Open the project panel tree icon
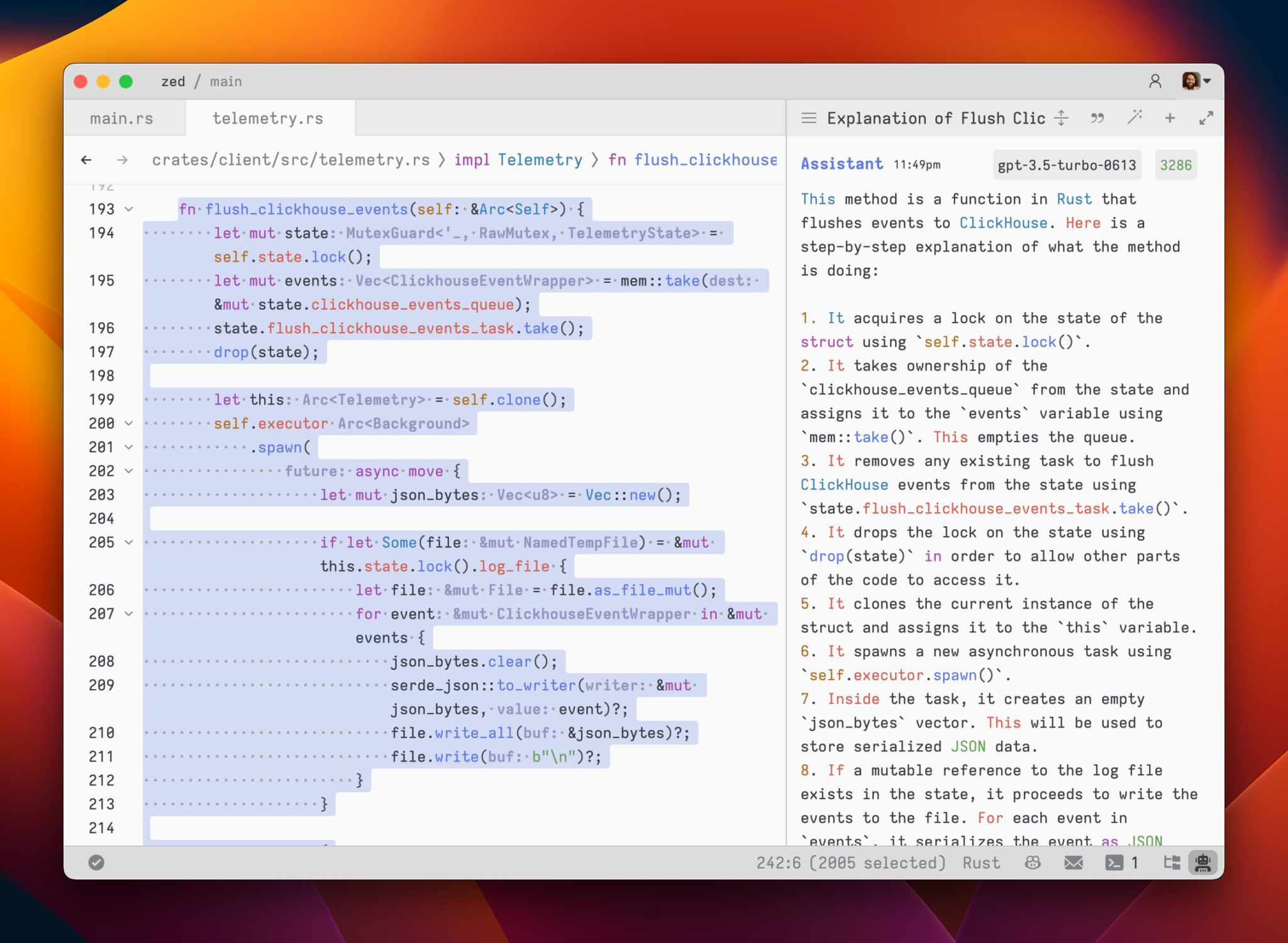Viewport: 1288px width, 943px height. (1172, 863)
